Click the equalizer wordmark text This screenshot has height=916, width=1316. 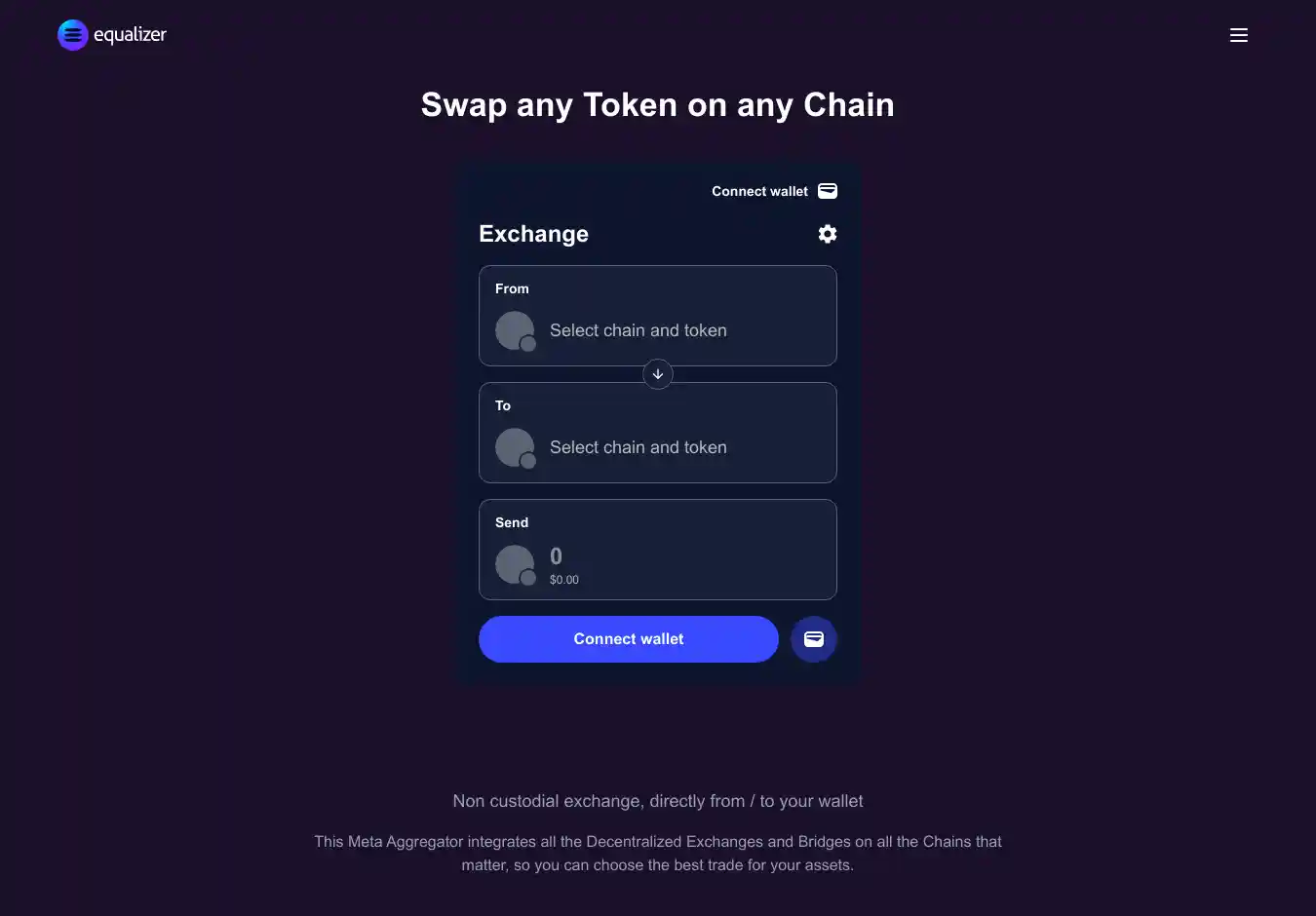pos(130,35)
